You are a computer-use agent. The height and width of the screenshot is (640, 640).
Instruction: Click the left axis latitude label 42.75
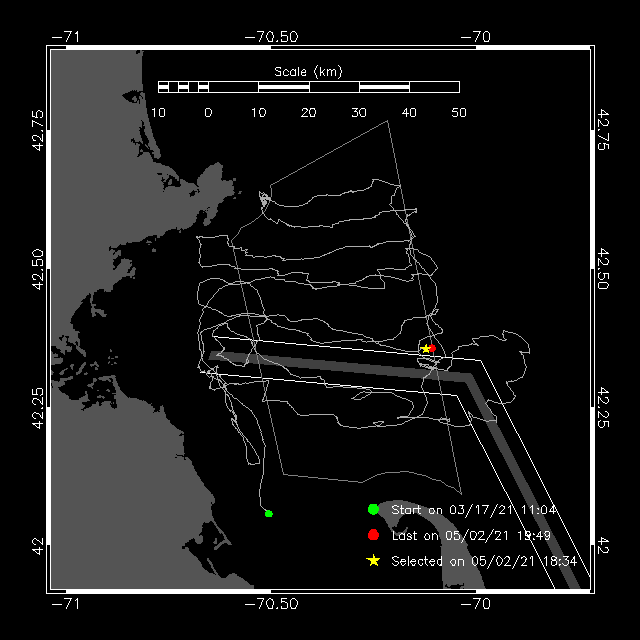[x=38, y=130]
